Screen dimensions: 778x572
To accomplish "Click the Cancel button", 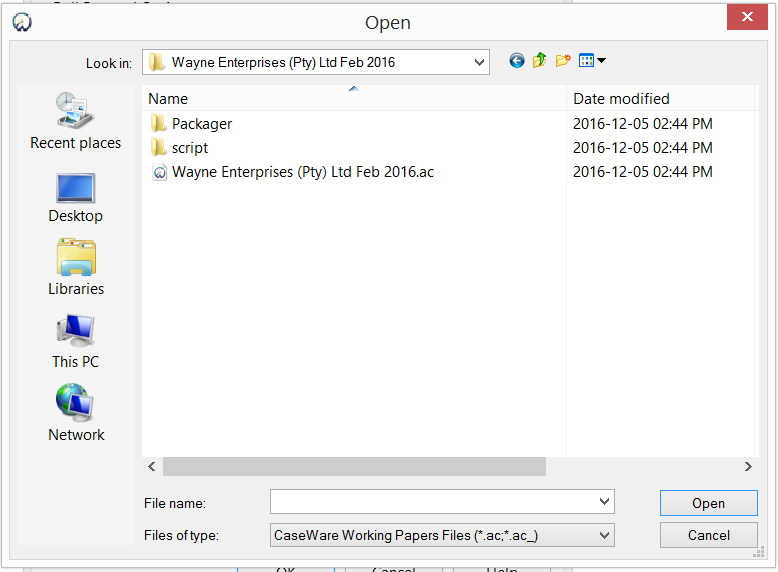I will 709,535.
